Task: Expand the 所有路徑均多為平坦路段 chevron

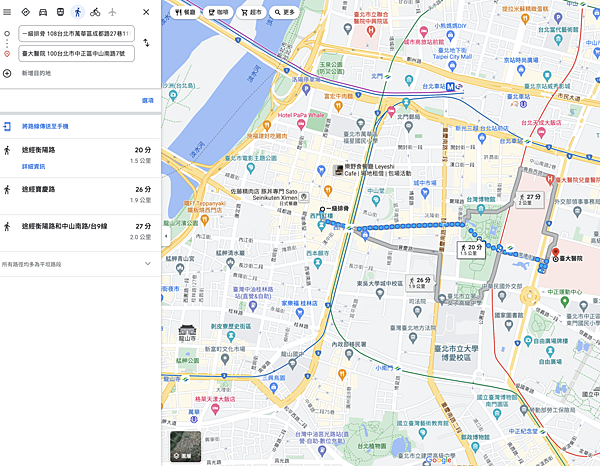Action: [148, 264]
